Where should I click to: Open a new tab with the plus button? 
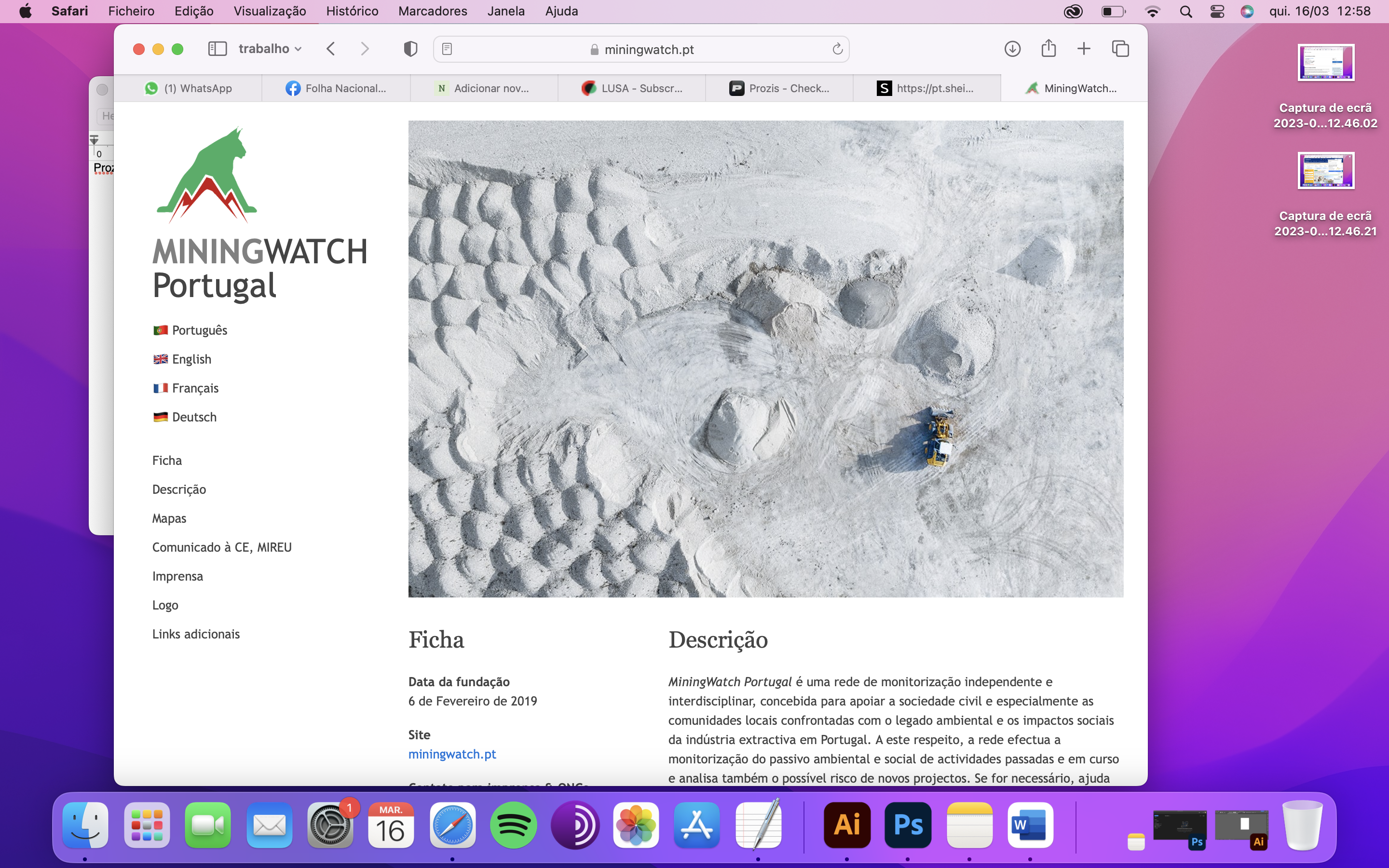(x=1084, y=49)
